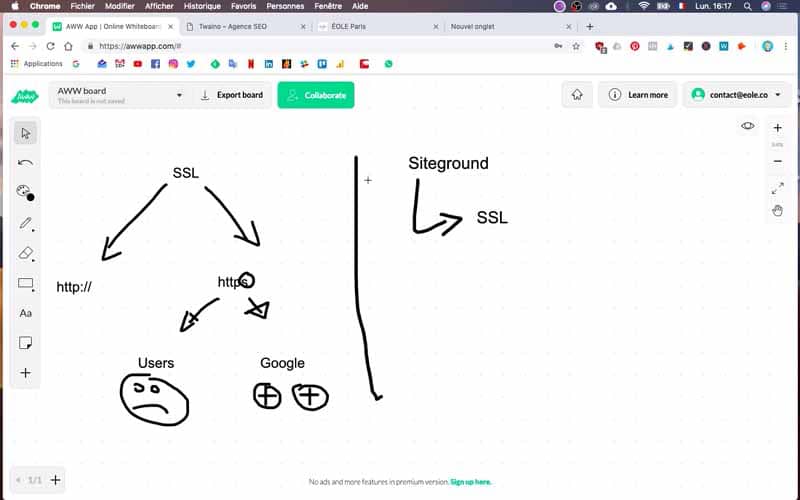The height and width of the screenshot is (500, 800).
Task: Click the Pinterest extension icon
Action: point(634,46)
